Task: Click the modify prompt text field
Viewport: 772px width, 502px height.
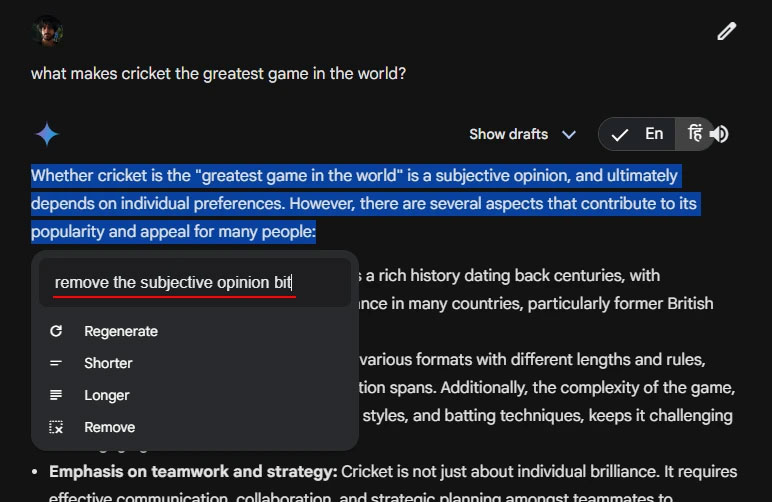Action: [194, 282]
